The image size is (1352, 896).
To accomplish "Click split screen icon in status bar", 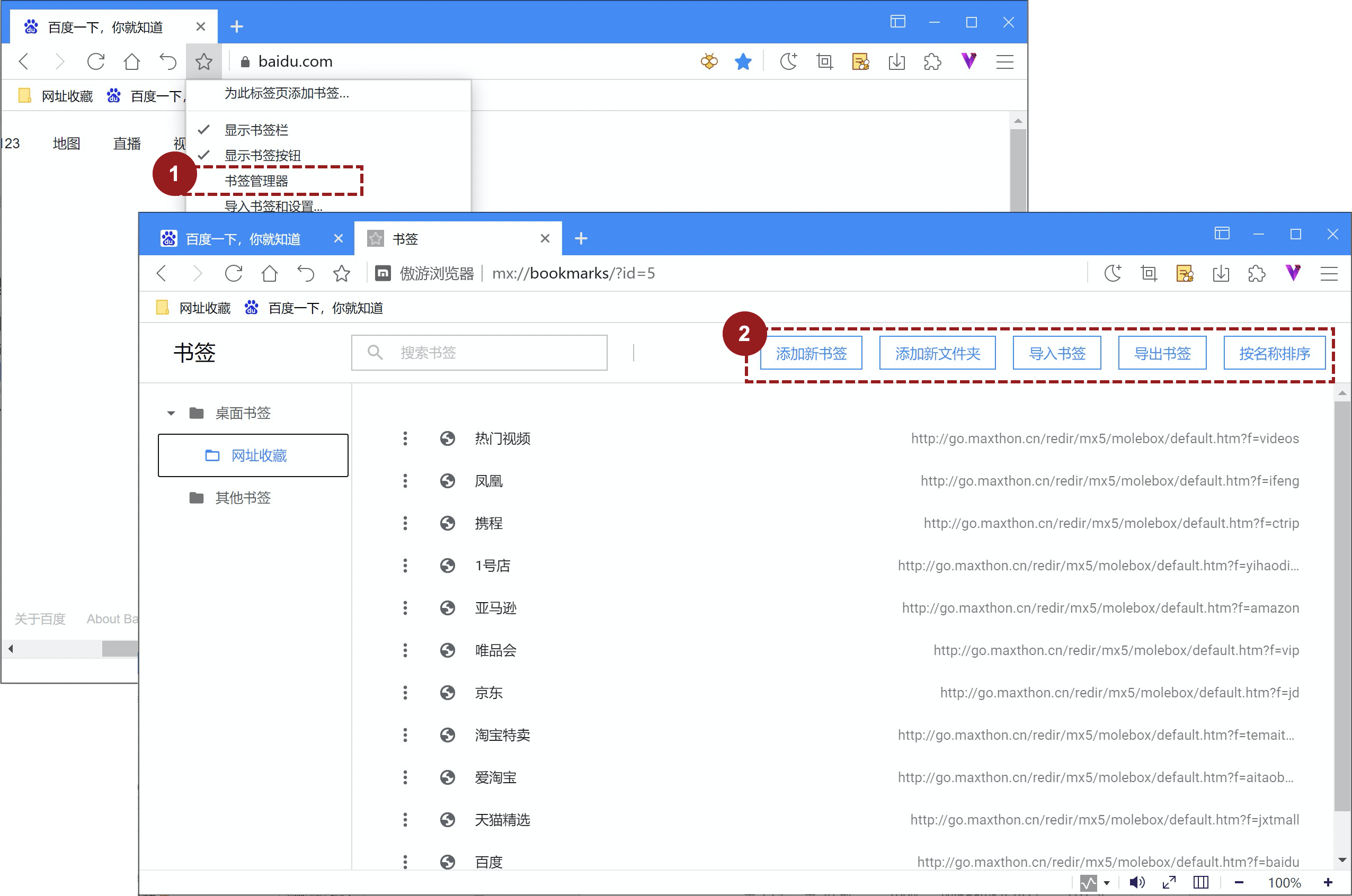I will click(1200, 882).
